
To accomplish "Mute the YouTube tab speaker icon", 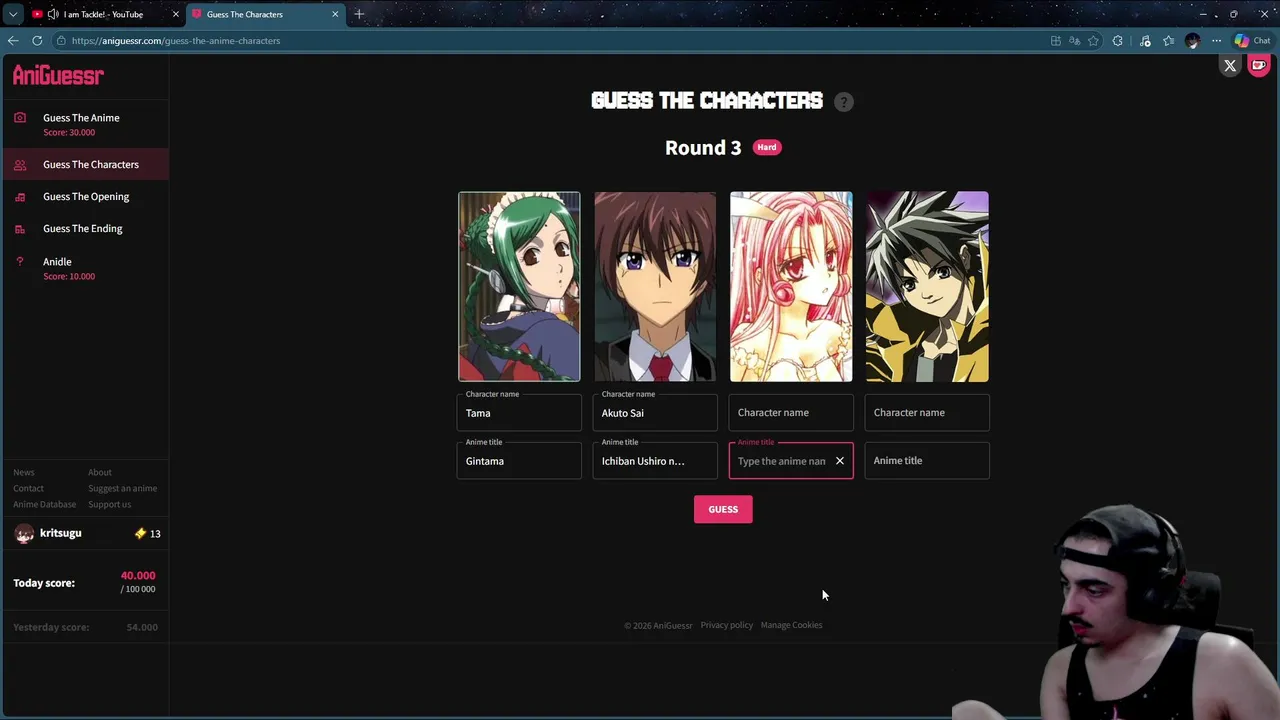I will tap(52, 15).
